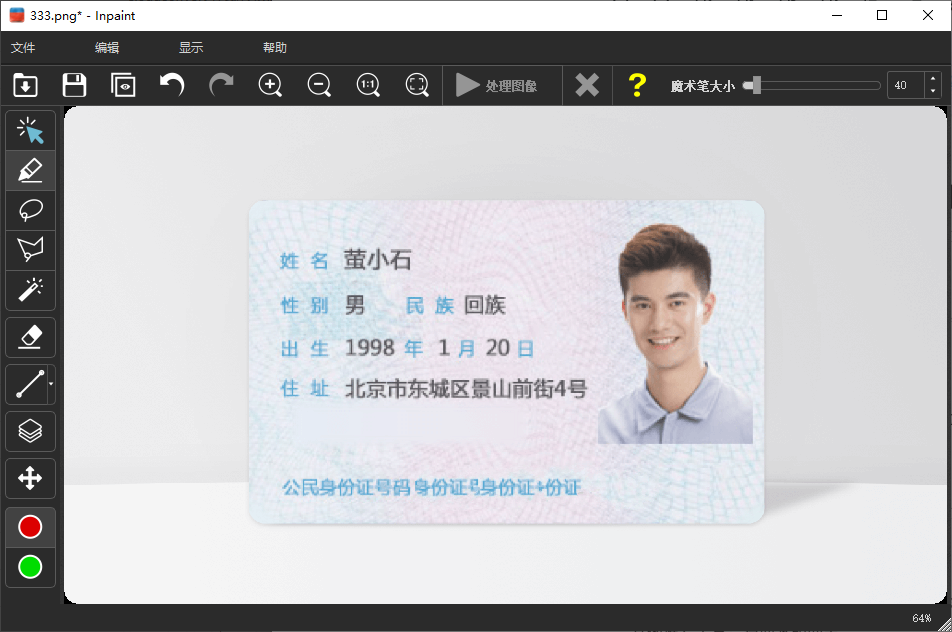Select the smart selection cursor tool
952x632 pixels.
[x=30, y=131]
